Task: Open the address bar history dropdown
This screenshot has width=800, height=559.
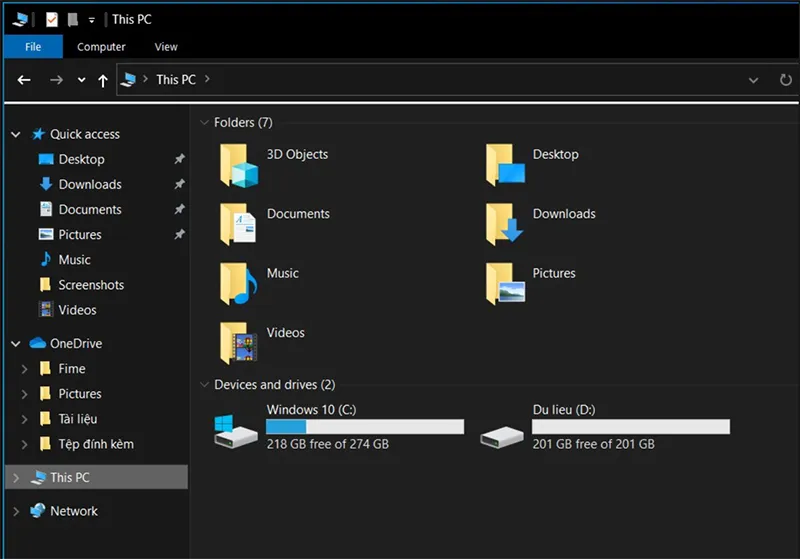Action: [754, 80]
